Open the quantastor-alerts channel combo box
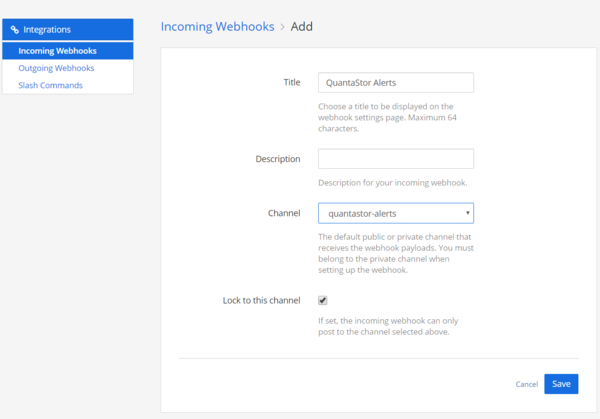The image size is (600, 419). pos(396,213)
